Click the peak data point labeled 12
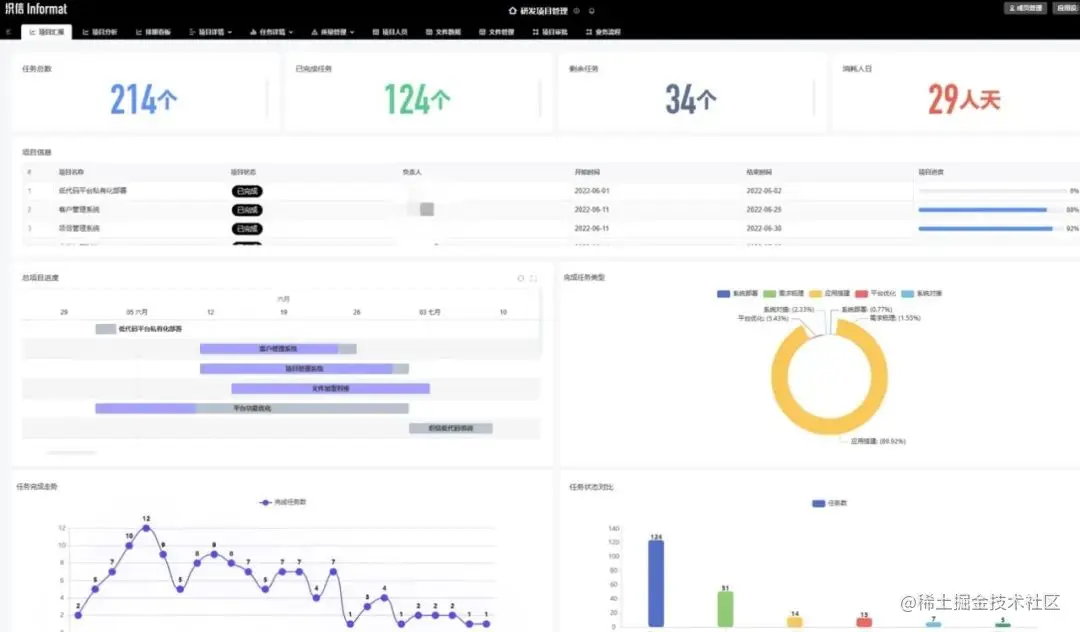The height and width of the screenshot is (632, 1080). point(146,528)
